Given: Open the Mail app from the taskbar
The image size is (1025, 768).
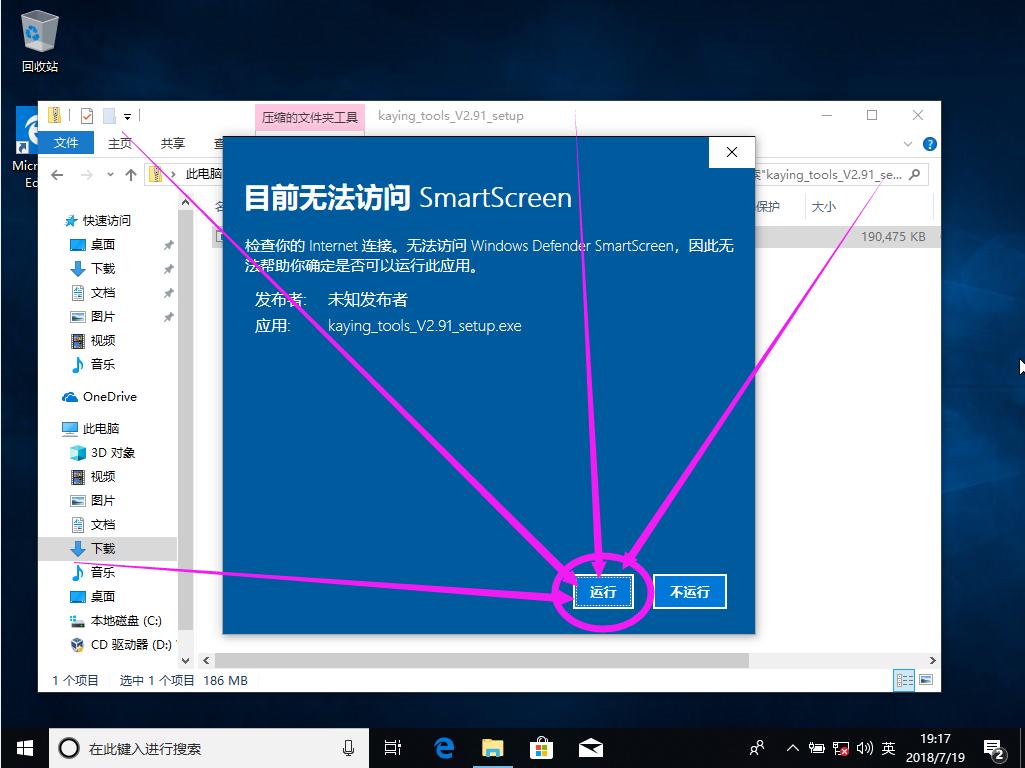Looking at the screenshot, I should (590, 747).
